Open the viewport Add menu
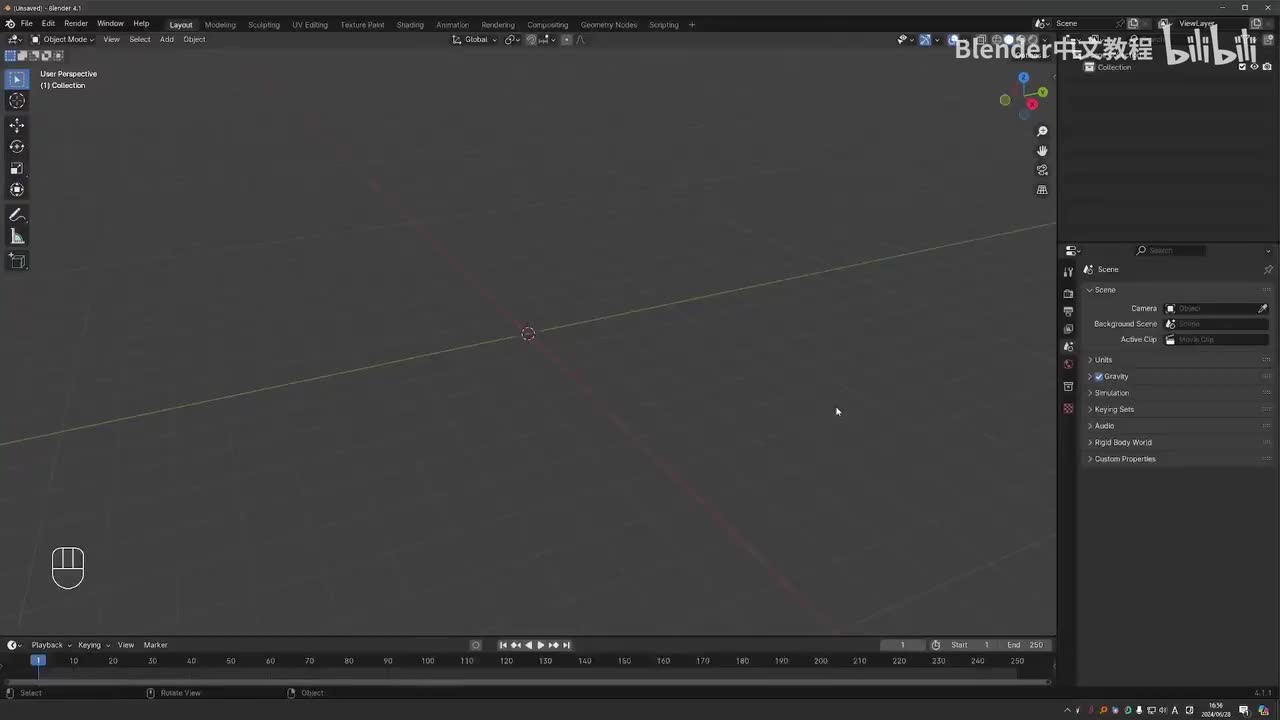The image size is (1280, 720). 166,40
